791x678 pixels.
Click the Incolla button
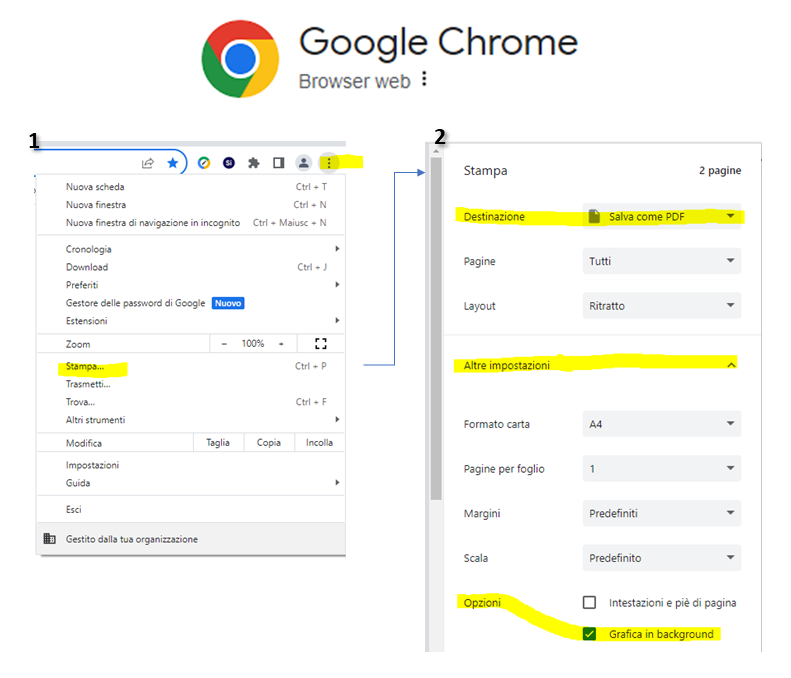(319, 442)
